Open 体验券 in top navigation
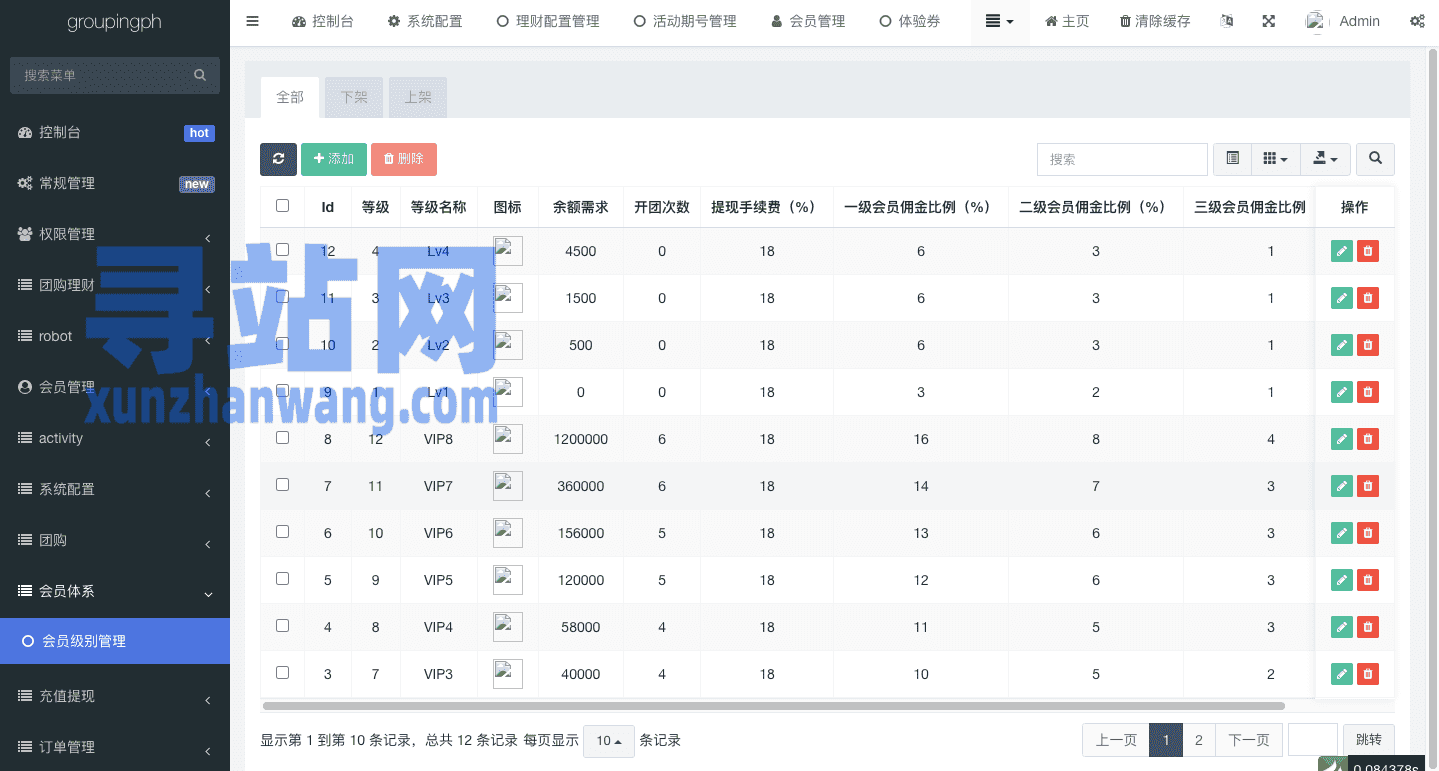The image size is (1439, 771). point(910,21)
